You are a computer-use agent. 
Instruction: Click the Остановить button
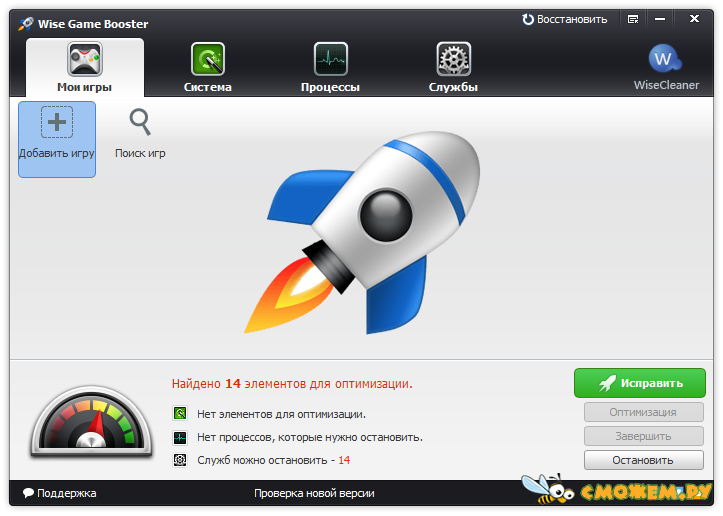(x=644, y=460)
